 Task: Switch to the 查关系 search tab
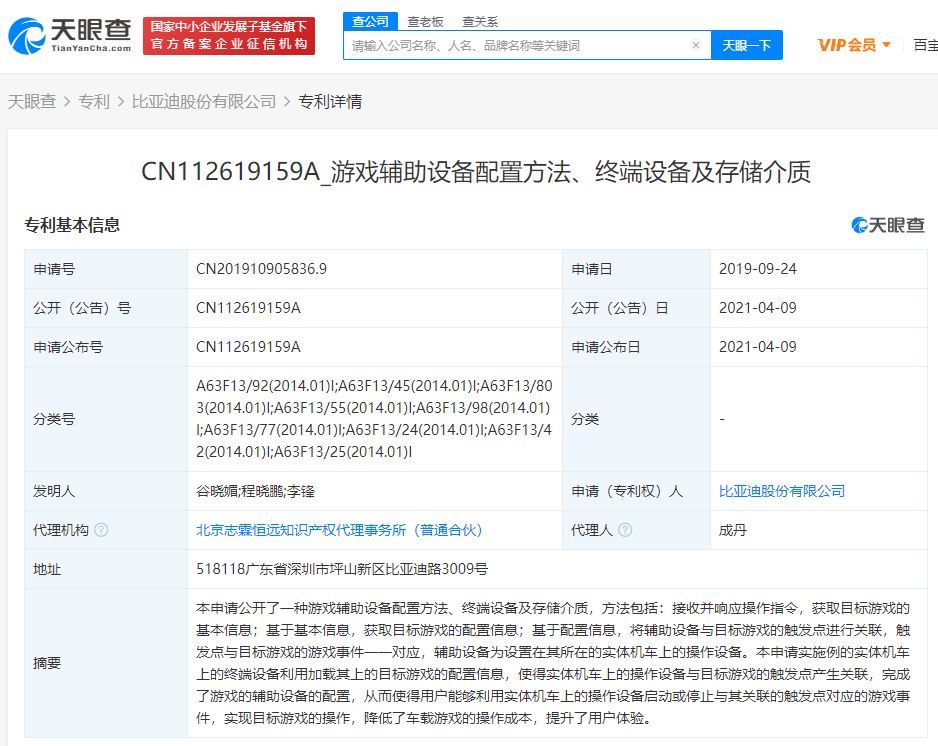click(x=480, y=21)
